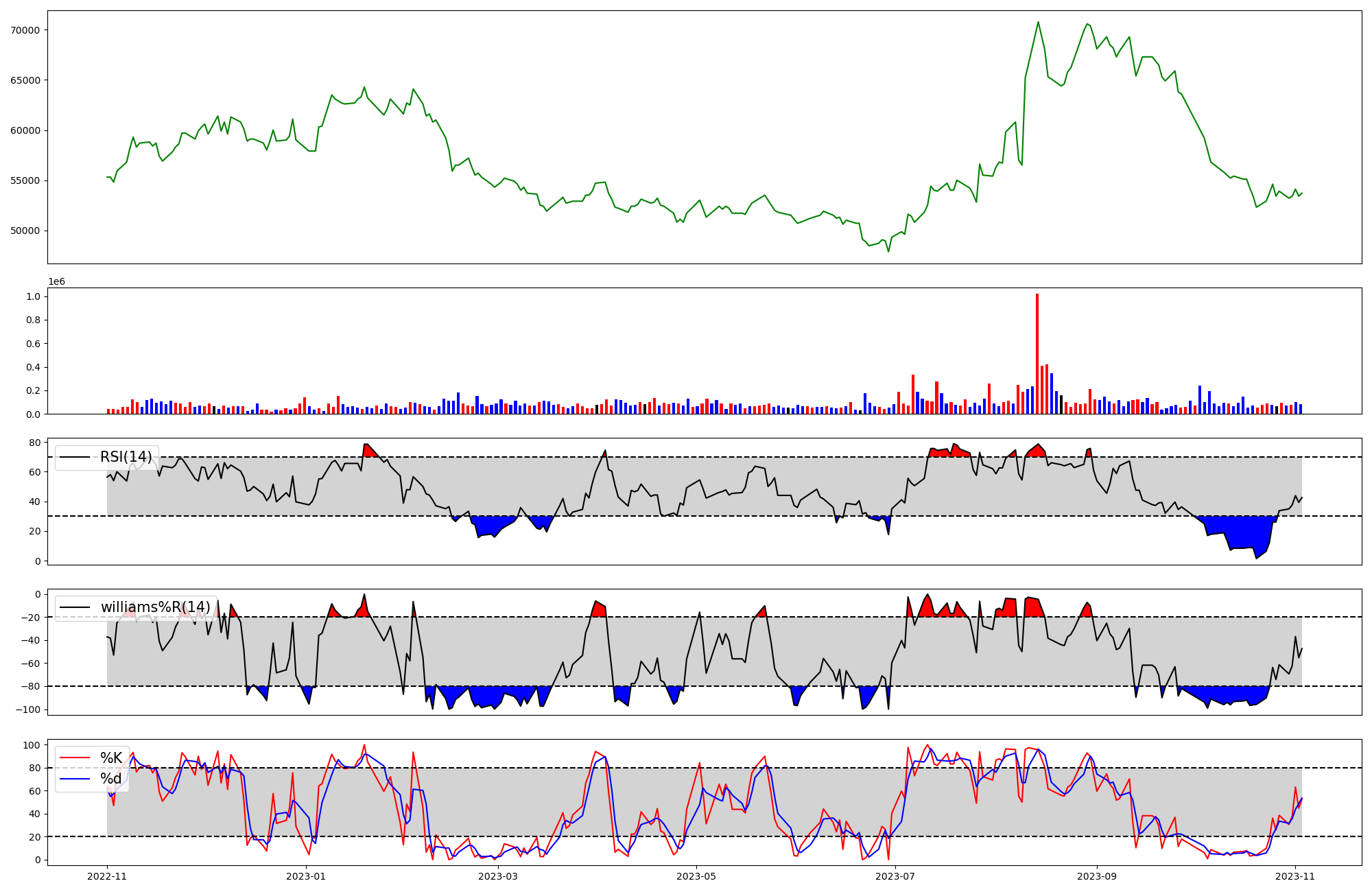
Task: Click the tallest red volume bar
Action: coord(1037,353)
